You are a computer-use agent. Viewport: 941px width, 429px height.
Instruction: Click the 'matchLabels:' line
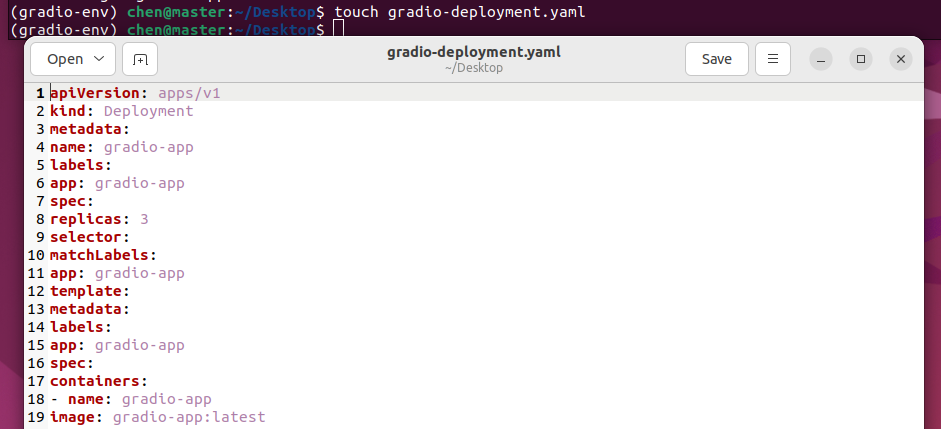point(103,255)
